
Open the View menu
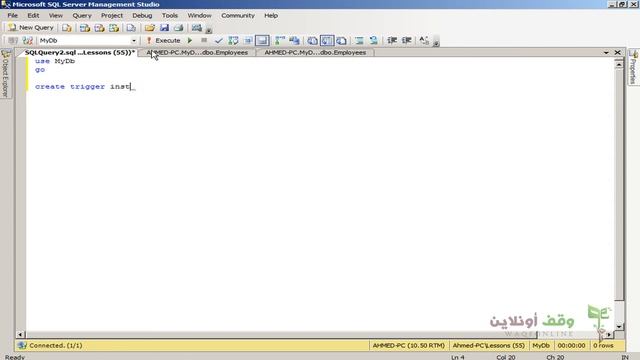coord(56,16)
